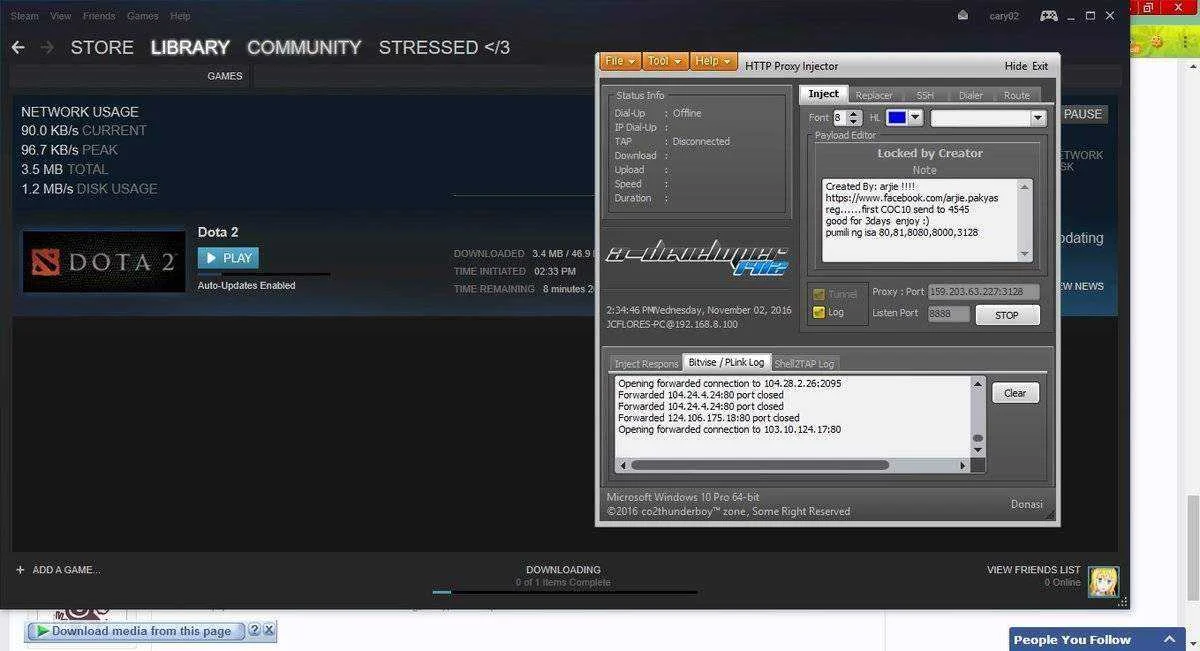Click the STOP button in proxy injector

pos(1007,315)
